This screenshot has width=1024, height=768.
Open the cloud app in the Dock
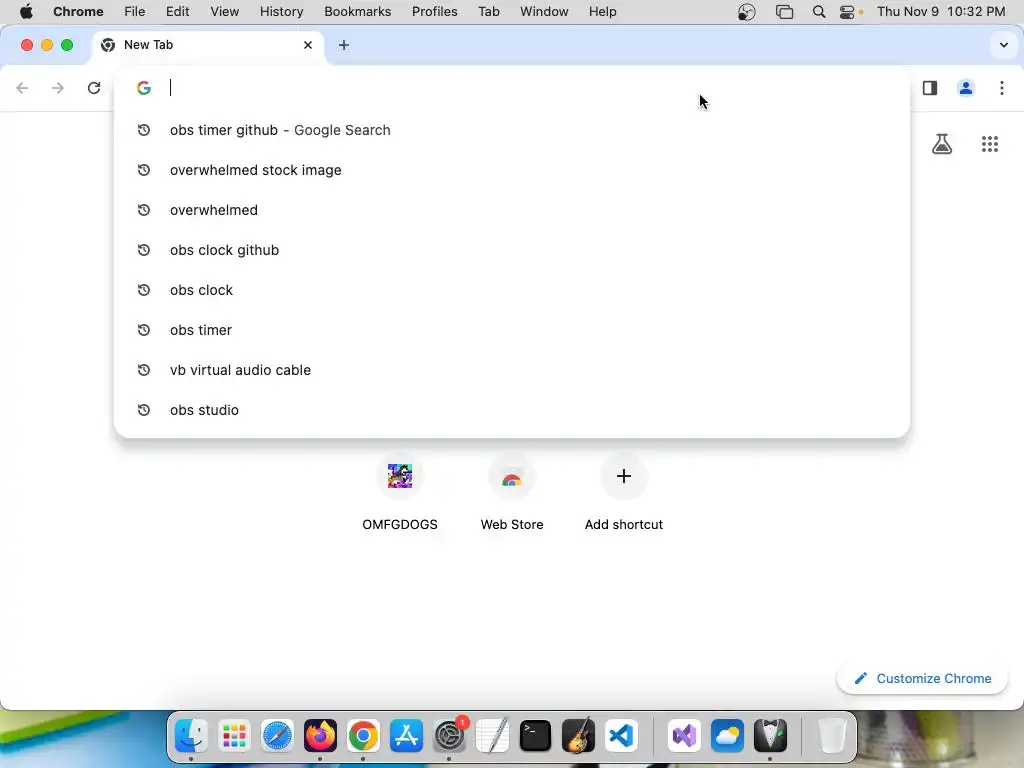(x=728, y=736)
